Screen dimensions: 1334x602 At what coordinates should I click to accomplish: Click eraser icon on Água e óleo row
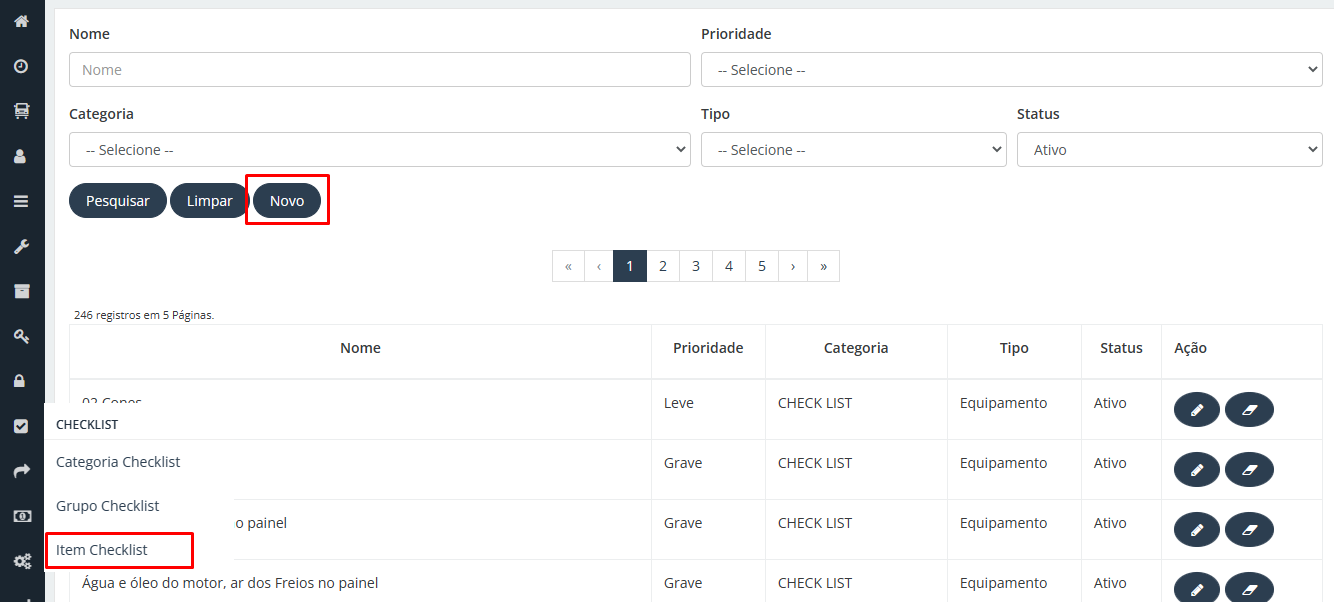tap(1249, 587)
